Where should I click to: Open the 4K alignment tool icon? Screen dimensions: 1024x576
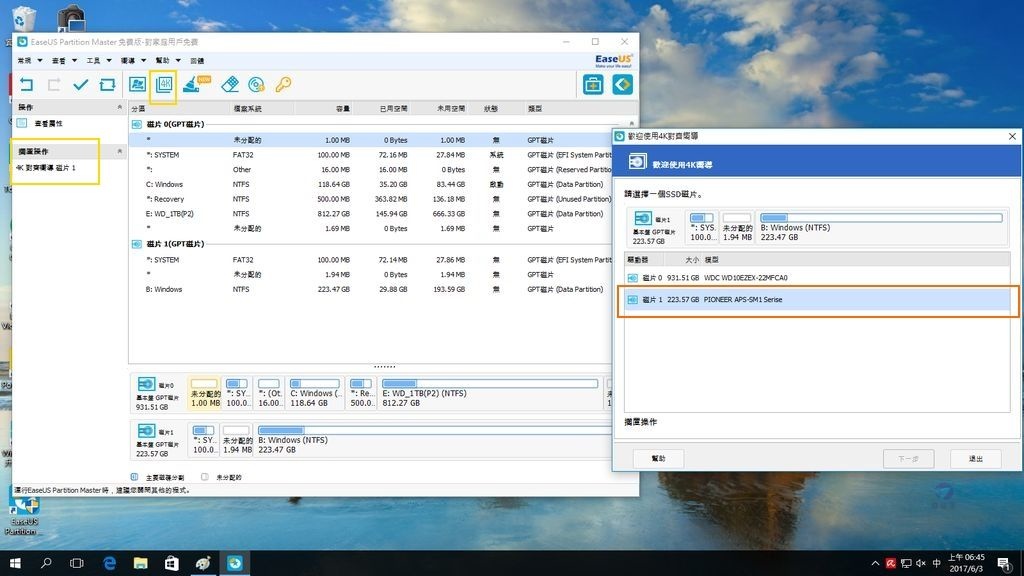(163, 85)
